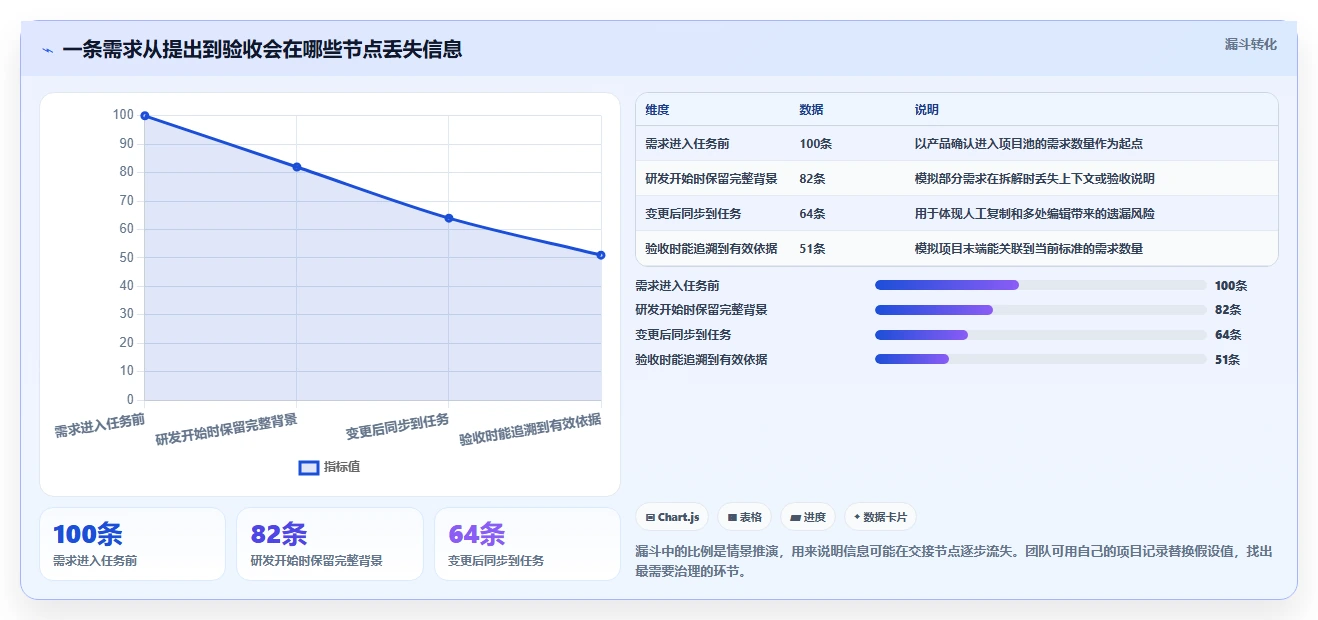Image resolution: width=1318 pixels, height=620 pixels.
Task: Open the 82条 研发开始时保留完整背景 stat card
Action: click(330, 544)
